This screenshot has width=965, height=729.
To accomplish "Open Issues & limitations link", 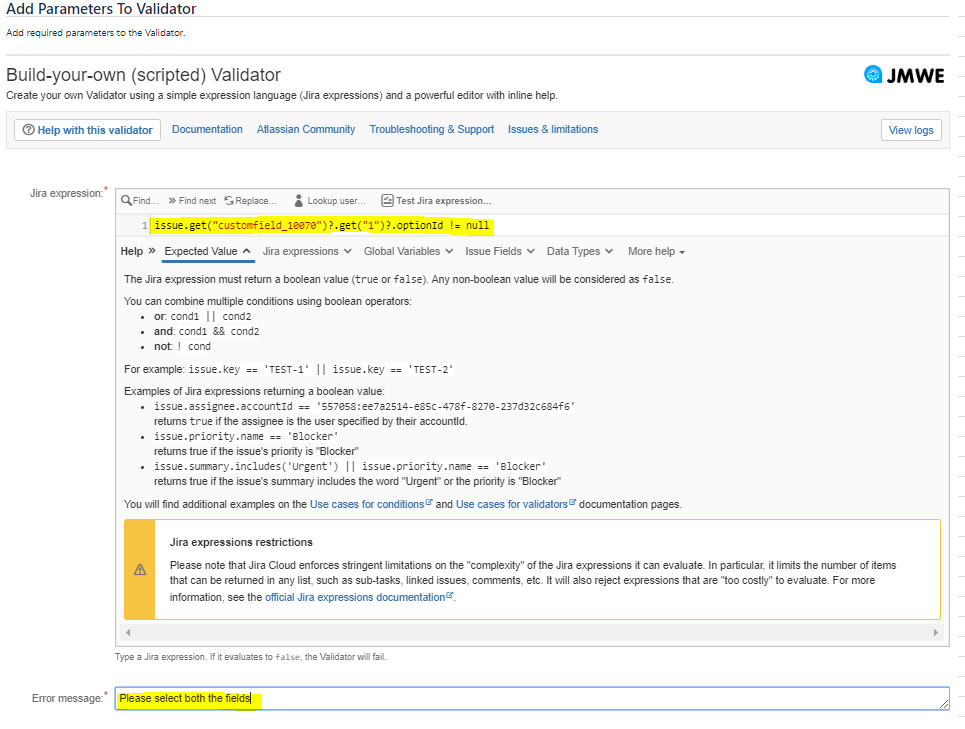I will pos(553,129).
